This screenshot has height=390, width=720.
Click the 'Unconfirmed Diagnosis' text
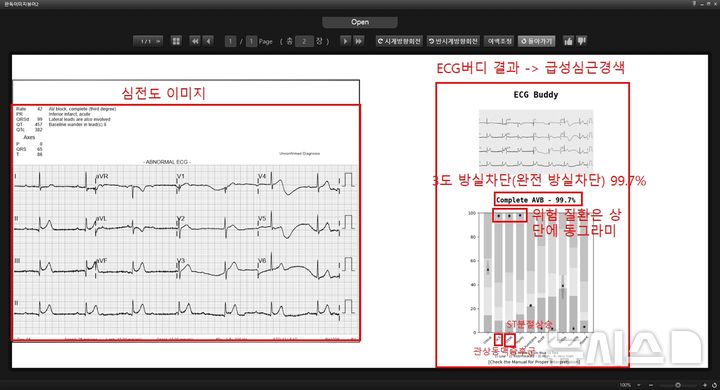(299, 153)
